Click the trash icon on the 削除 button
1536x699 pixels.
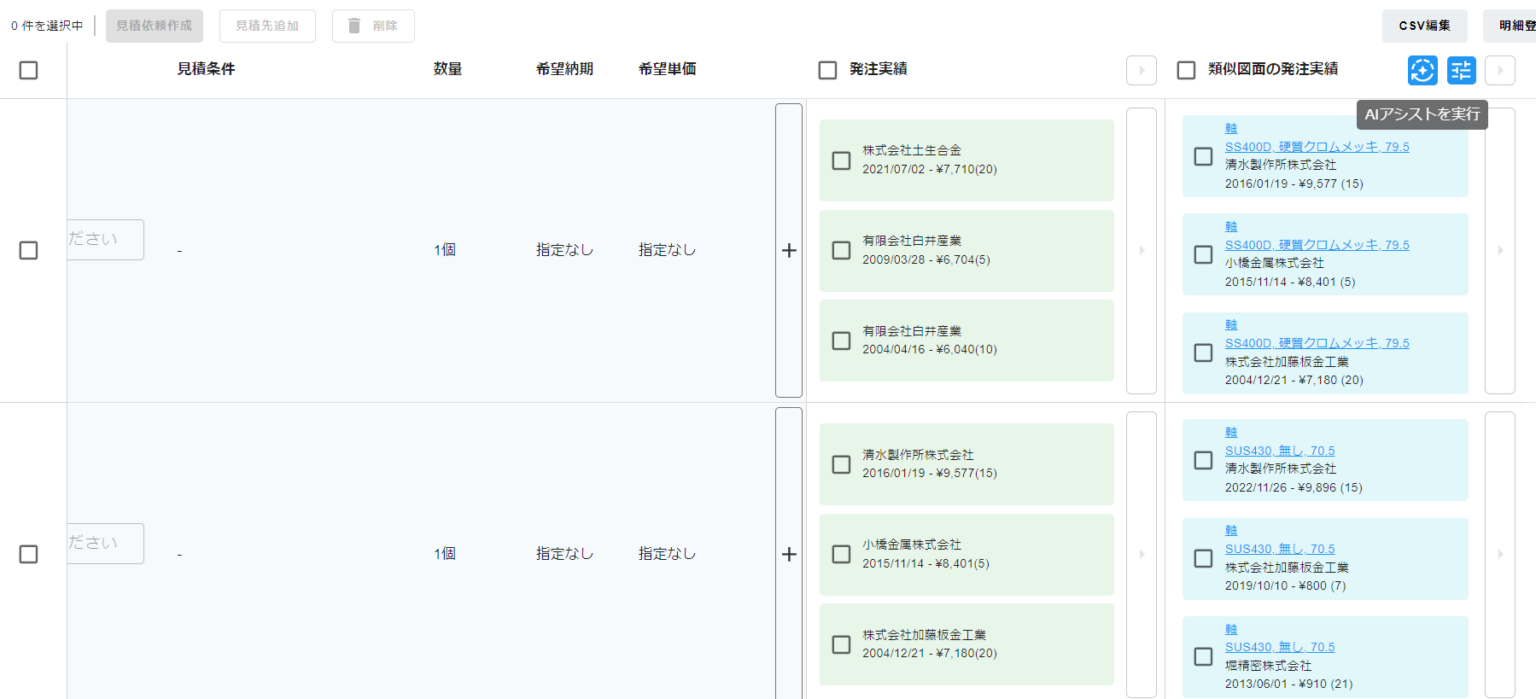point(355,25)
